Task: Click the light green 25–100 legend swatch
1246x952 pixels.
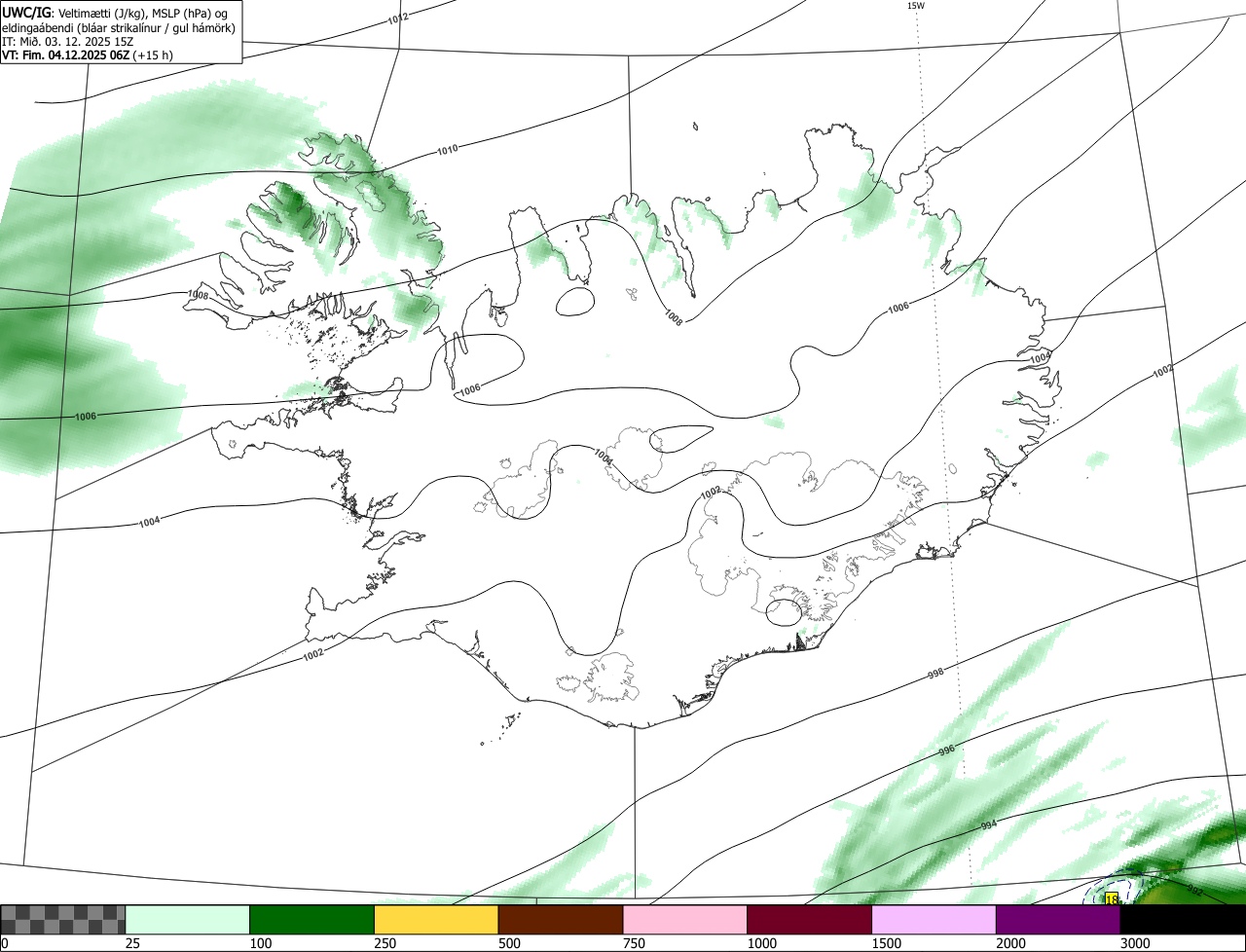Action: (x=188, y=920)
